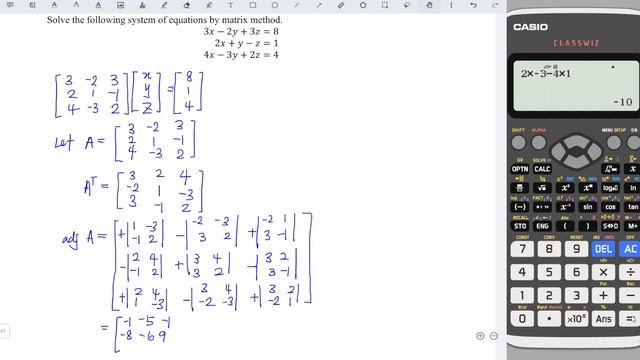Click the STO key
The width and height of the screenshot is (640, 360).
(x=520, y=226)
